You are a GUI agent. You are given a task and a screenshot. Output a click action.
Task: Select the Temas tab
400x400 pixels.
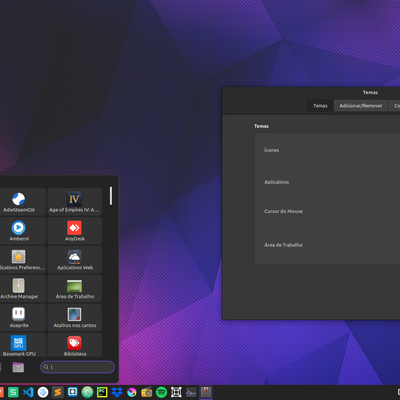point(320,106)
